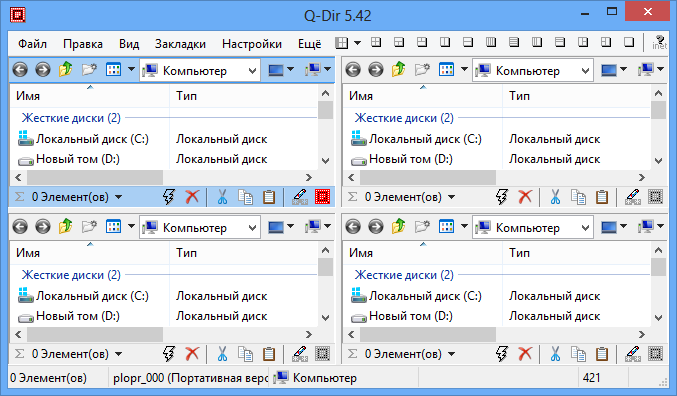Image resolution: width=677 pixels, height=396 pixels.
Task: Choose layout with one left and two right panes
Action: point(583,42)
